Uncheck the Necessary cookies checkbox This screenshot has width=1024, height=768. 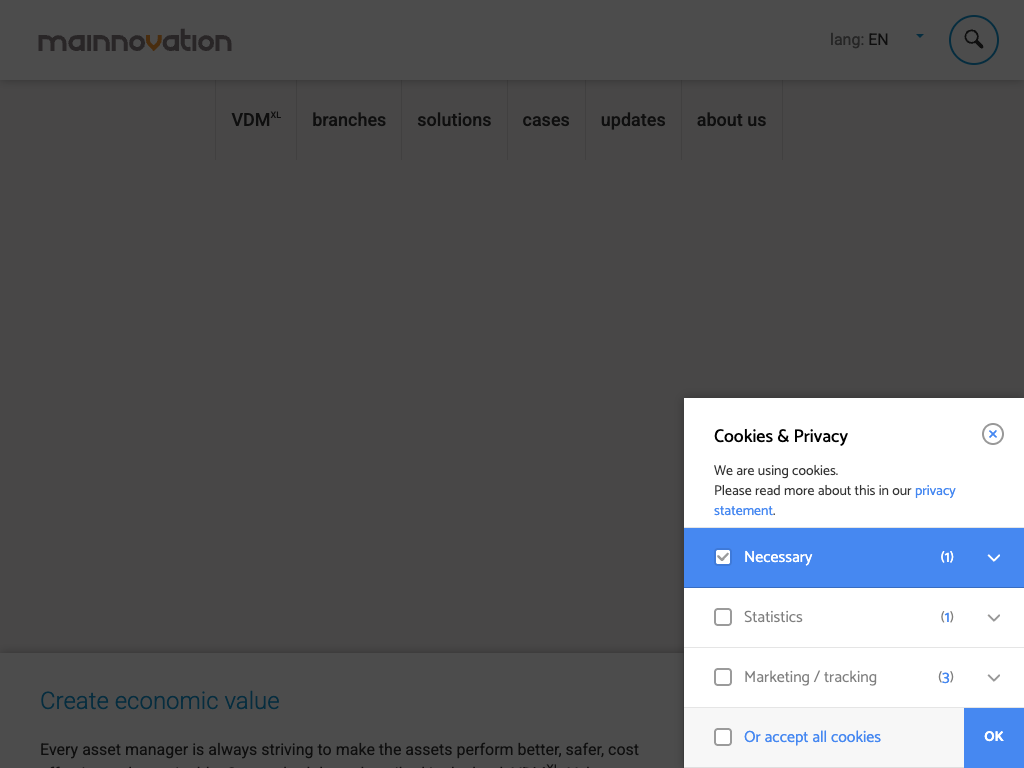(723, 557)
